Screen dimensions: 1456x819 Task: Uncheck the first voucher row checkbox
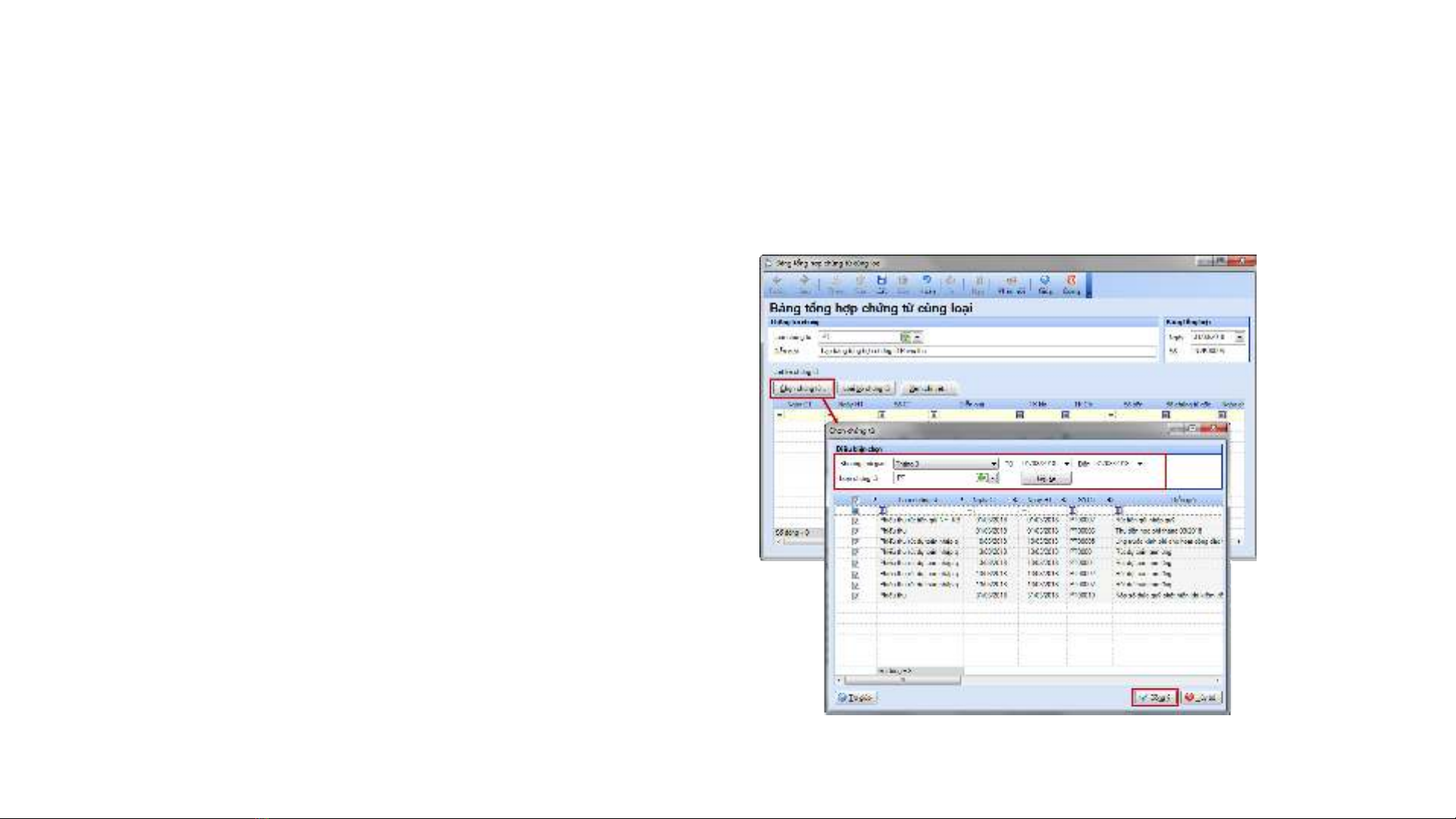(856, 520)
